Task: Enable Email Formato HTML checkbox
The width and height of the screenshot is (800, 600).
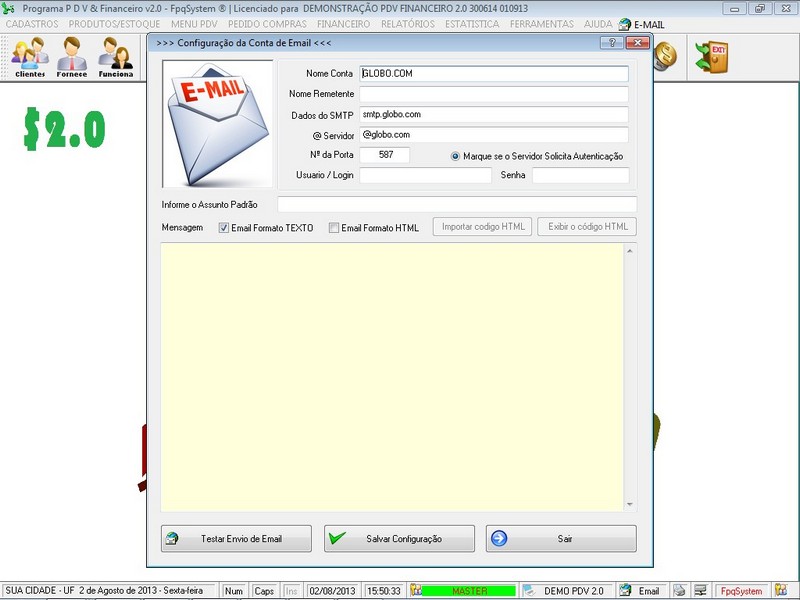Action: 334,228
